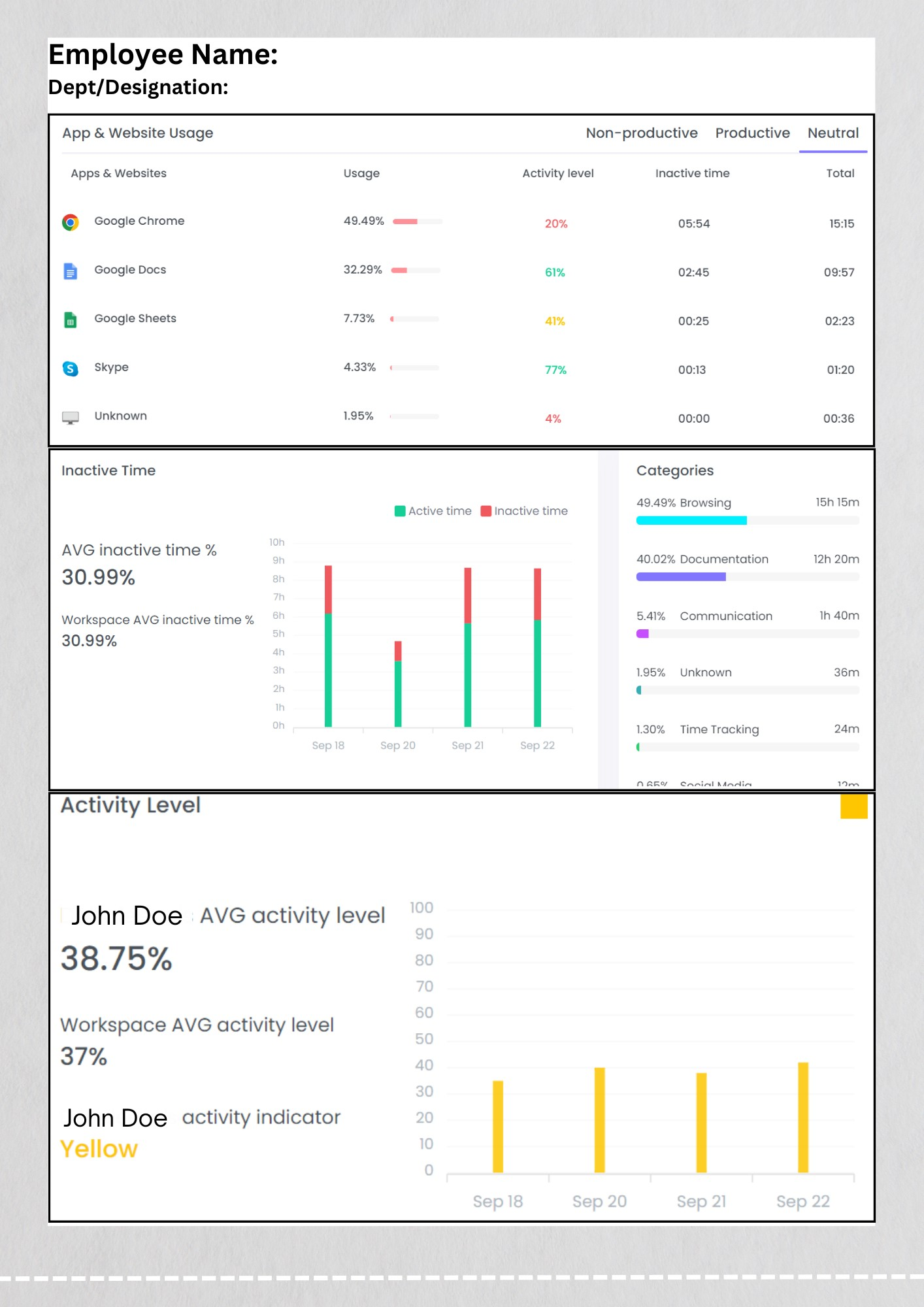The height and width of the screenshot is (1307, 924).
Task: Click the Employee Name heading
Action: click(x=163, y=54)
